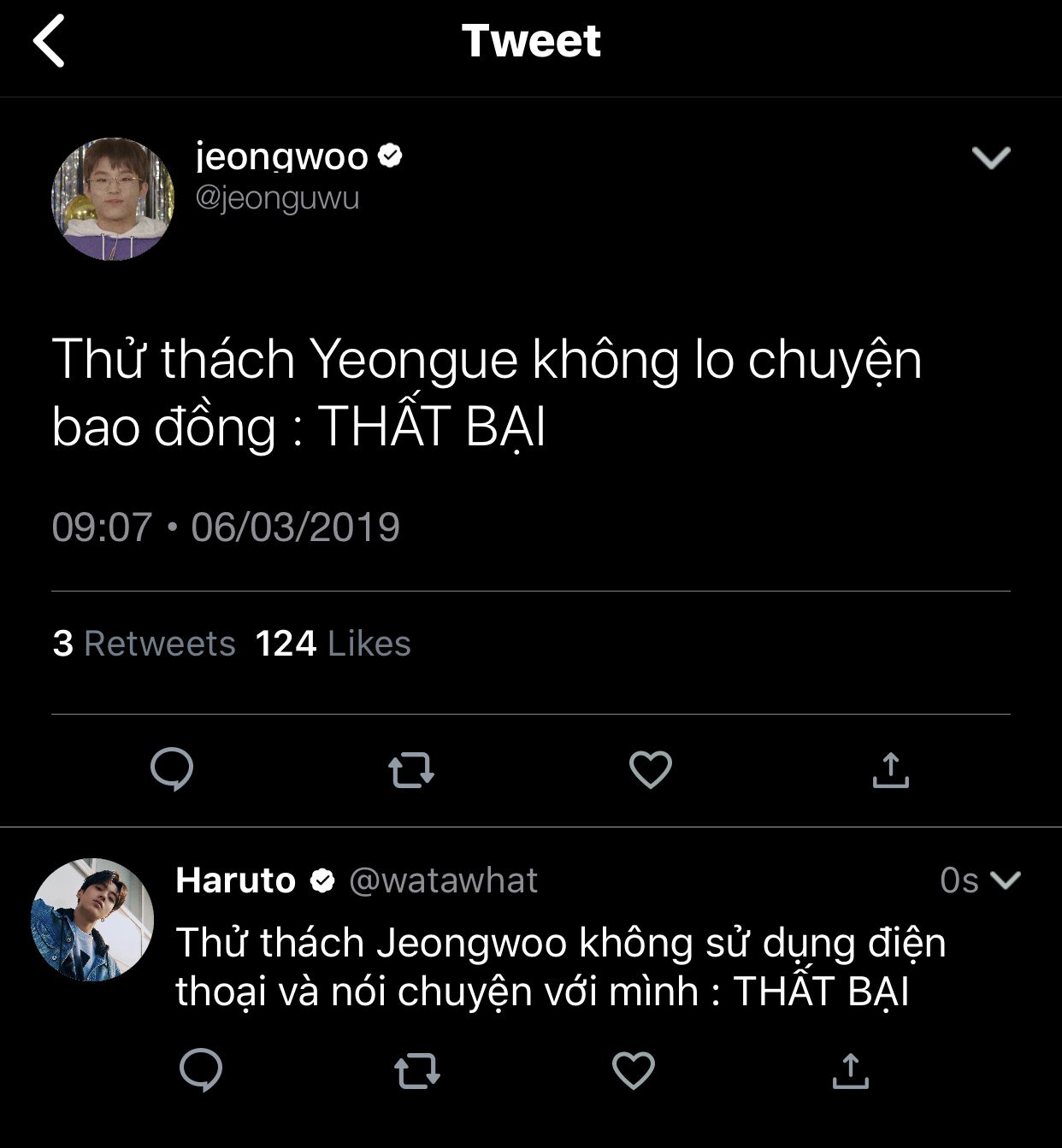This screenshot has width=1062, height=1148.
Task: View the 124 Likes list
Action: tap(333, 644)
